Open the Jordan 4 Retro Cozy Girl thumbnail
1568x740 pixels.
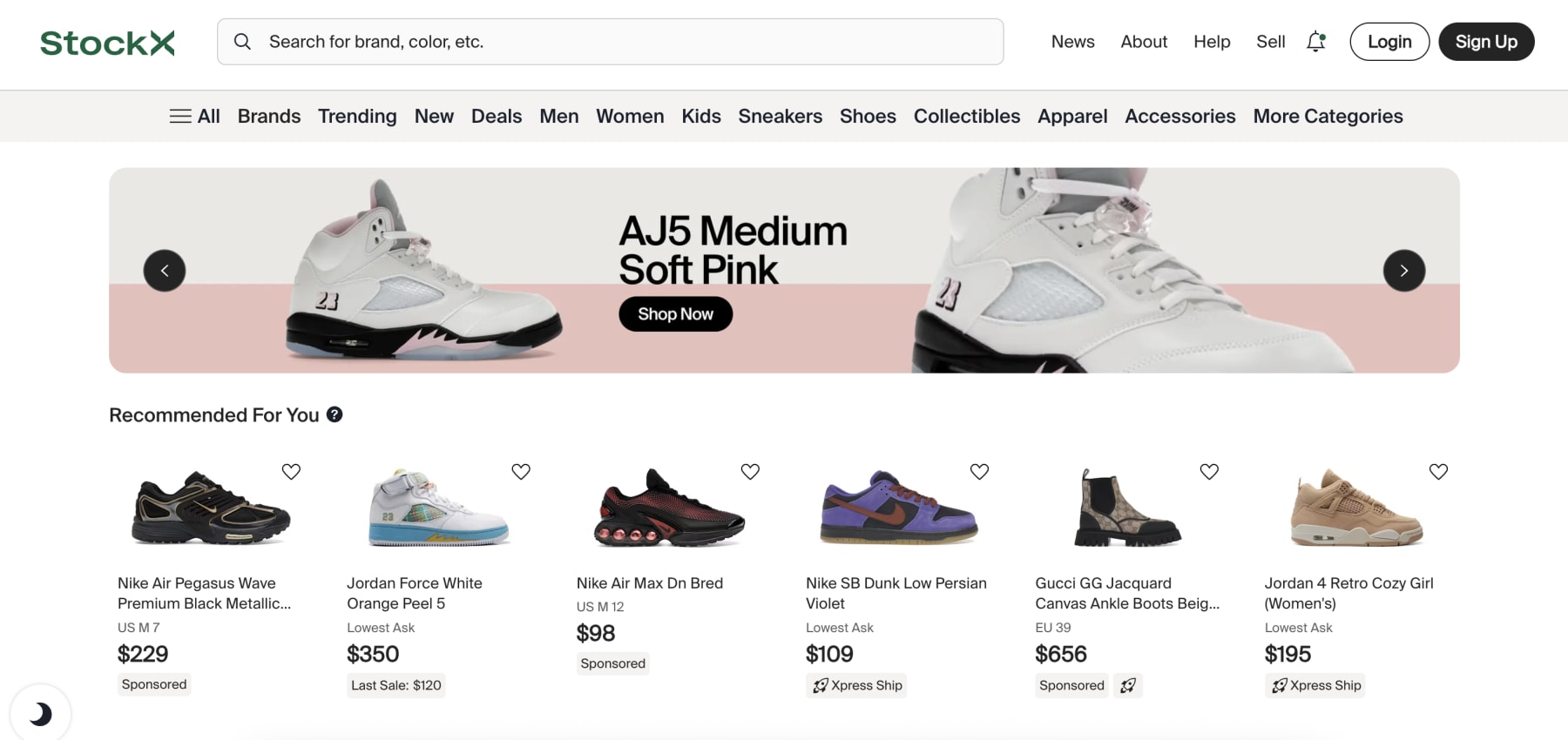point(1355,508)
